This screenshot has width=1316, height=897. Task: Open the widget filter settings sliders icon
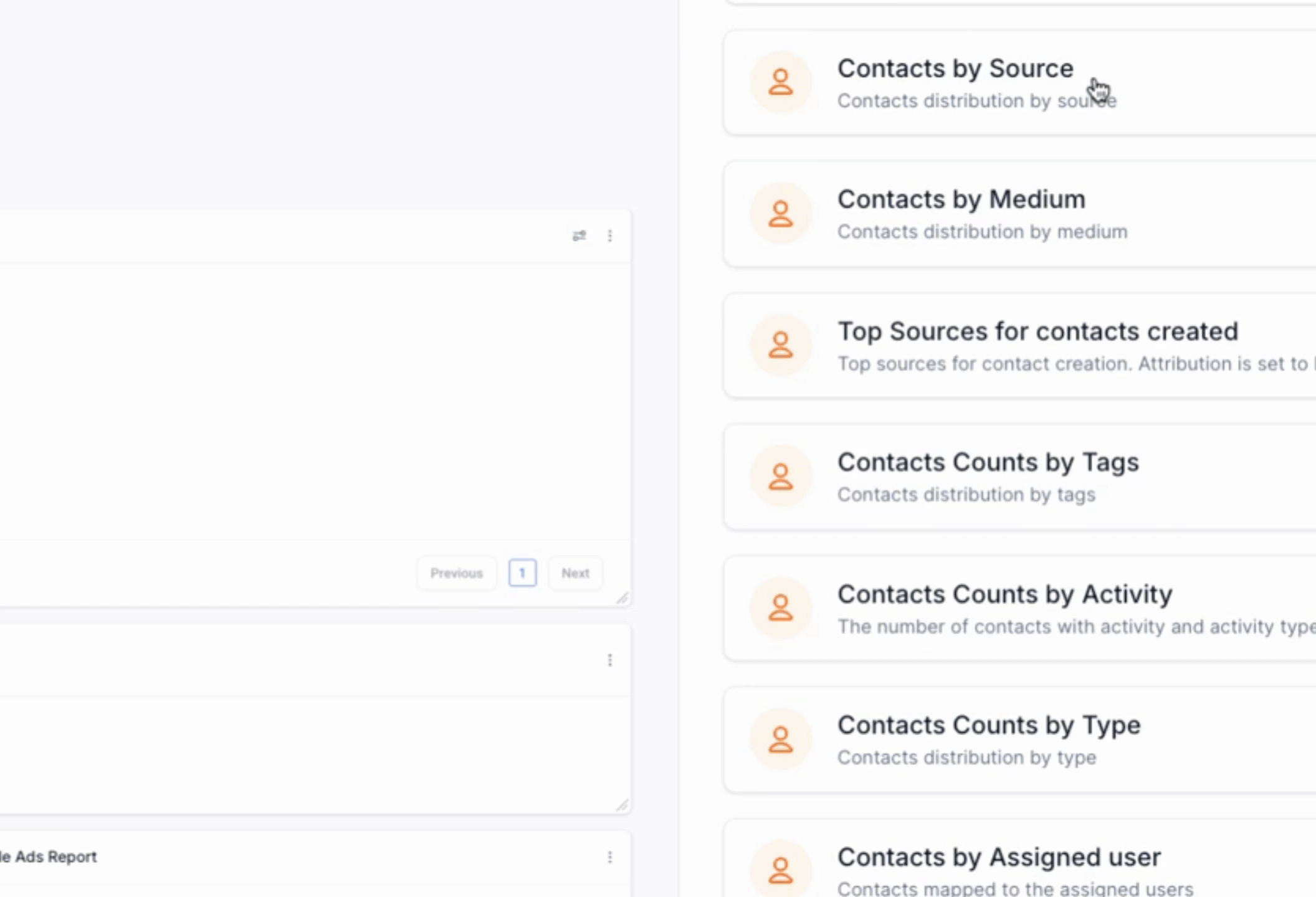tap(579, 235)
